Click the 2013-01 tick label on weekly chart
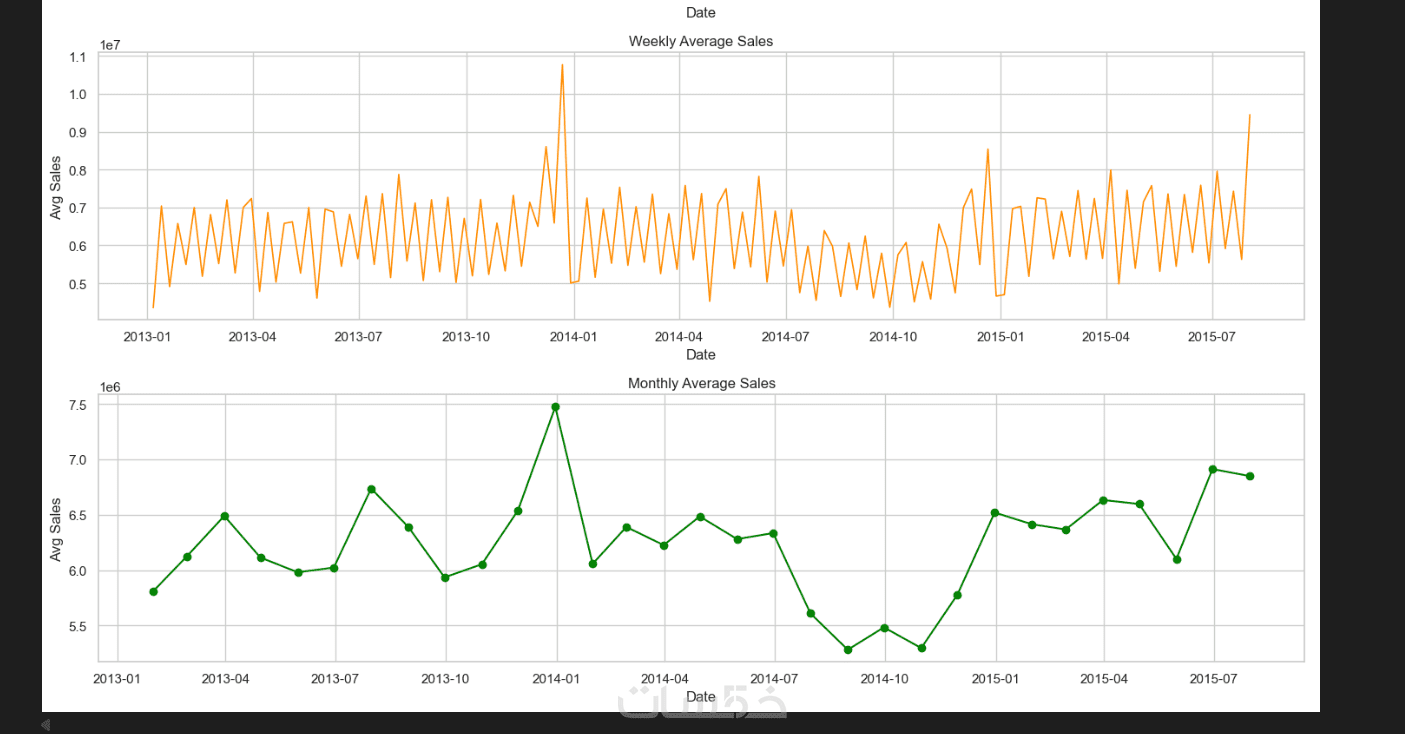The width and height of the screenshot is (1405, 734). coord(147,336)
